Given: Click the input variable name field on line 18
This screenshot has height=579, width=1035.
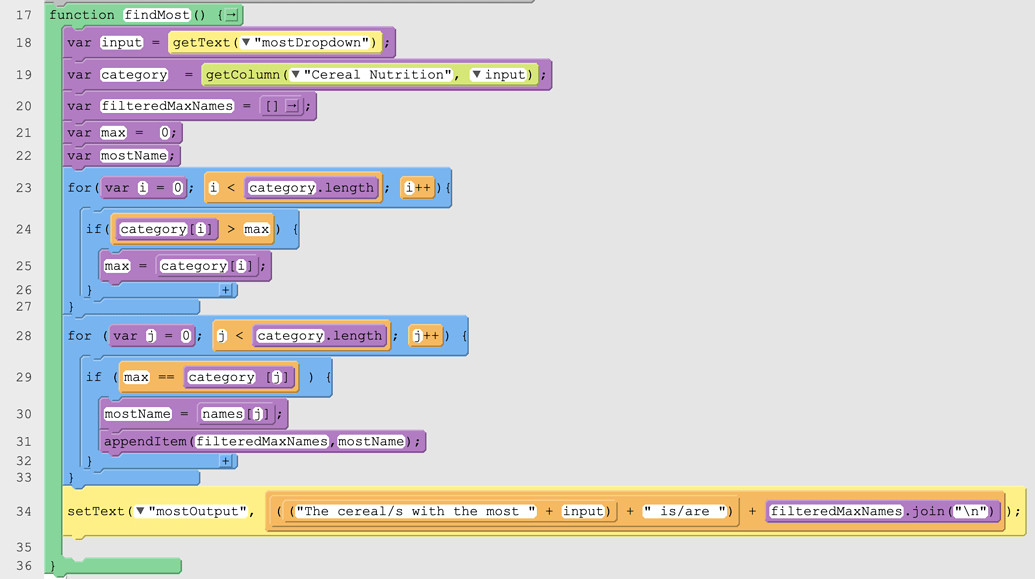Looking at the screenshot, I should pyautogui.click(x=120, y=42).
